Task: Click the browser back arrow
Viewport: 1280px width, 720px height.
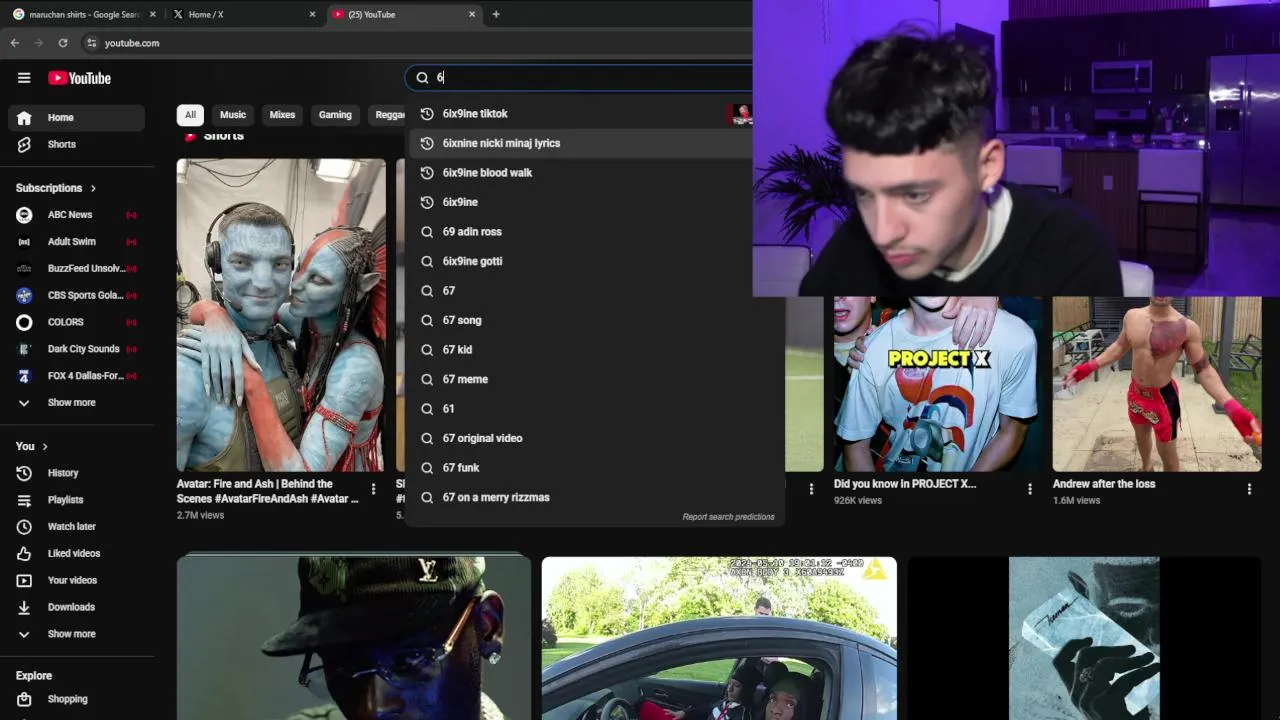Action: pyautogui.click(x=15, y=43)
